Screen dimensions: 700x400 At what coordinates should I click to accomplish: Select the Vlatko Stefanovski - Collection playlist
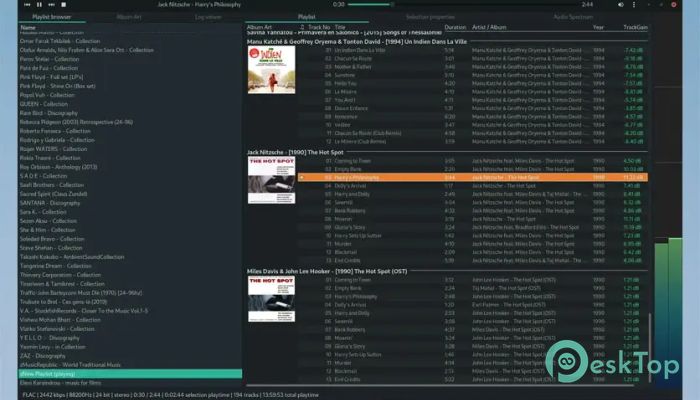coord(57,329)
